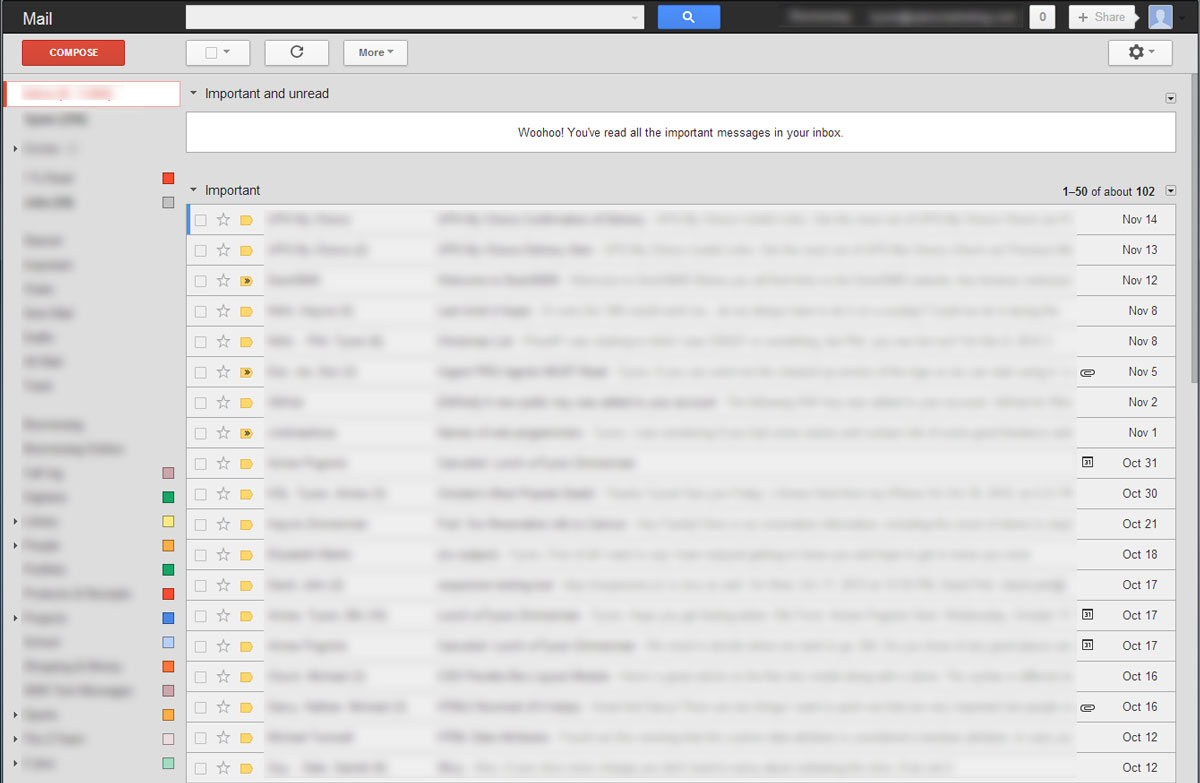Click the '1–50 of about 102' count text
The height and width of the screenshot is (783, 1200).
(1109, 192)
